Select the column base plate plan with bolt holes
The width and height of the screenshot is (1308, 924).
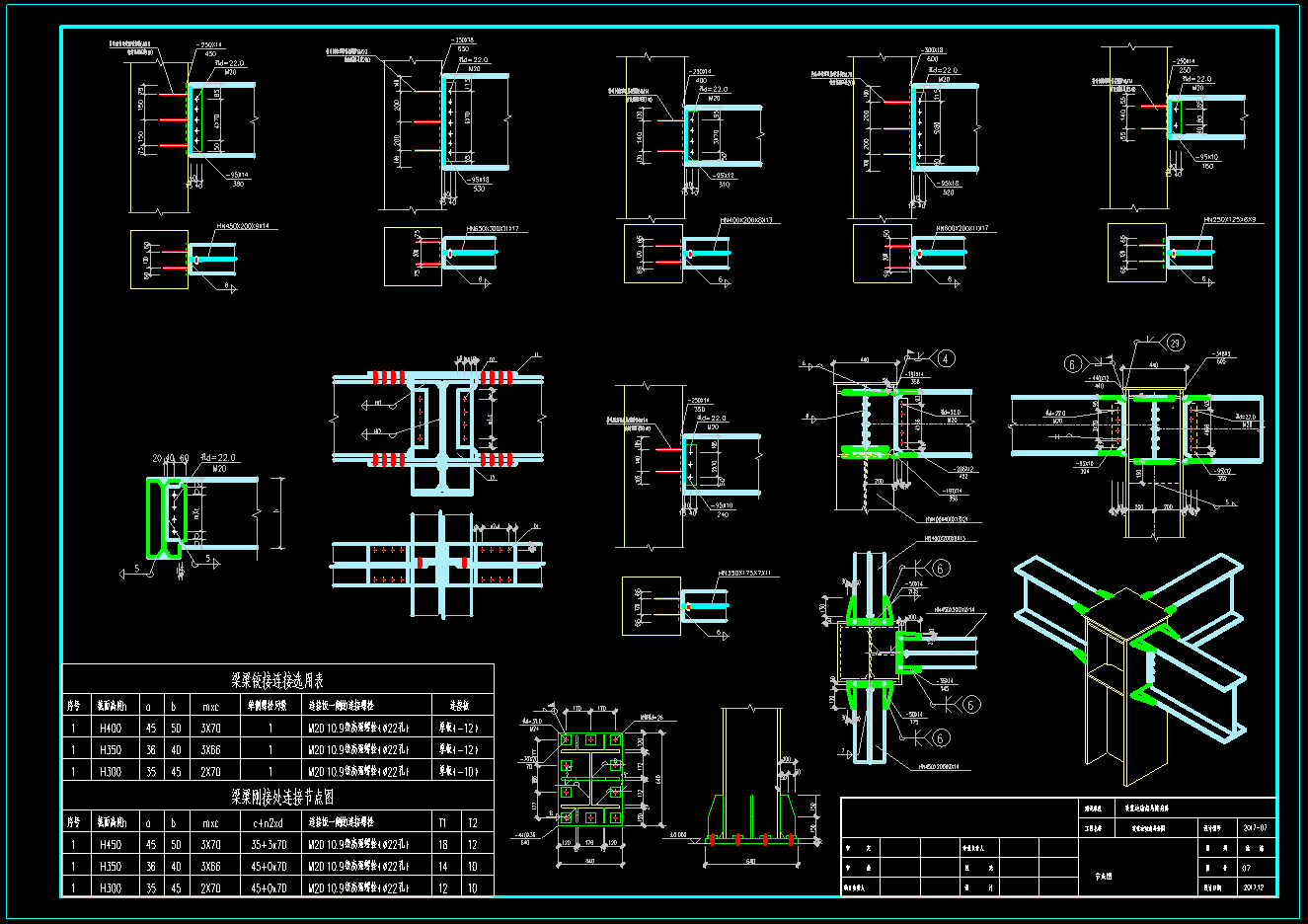click(590, 780)
